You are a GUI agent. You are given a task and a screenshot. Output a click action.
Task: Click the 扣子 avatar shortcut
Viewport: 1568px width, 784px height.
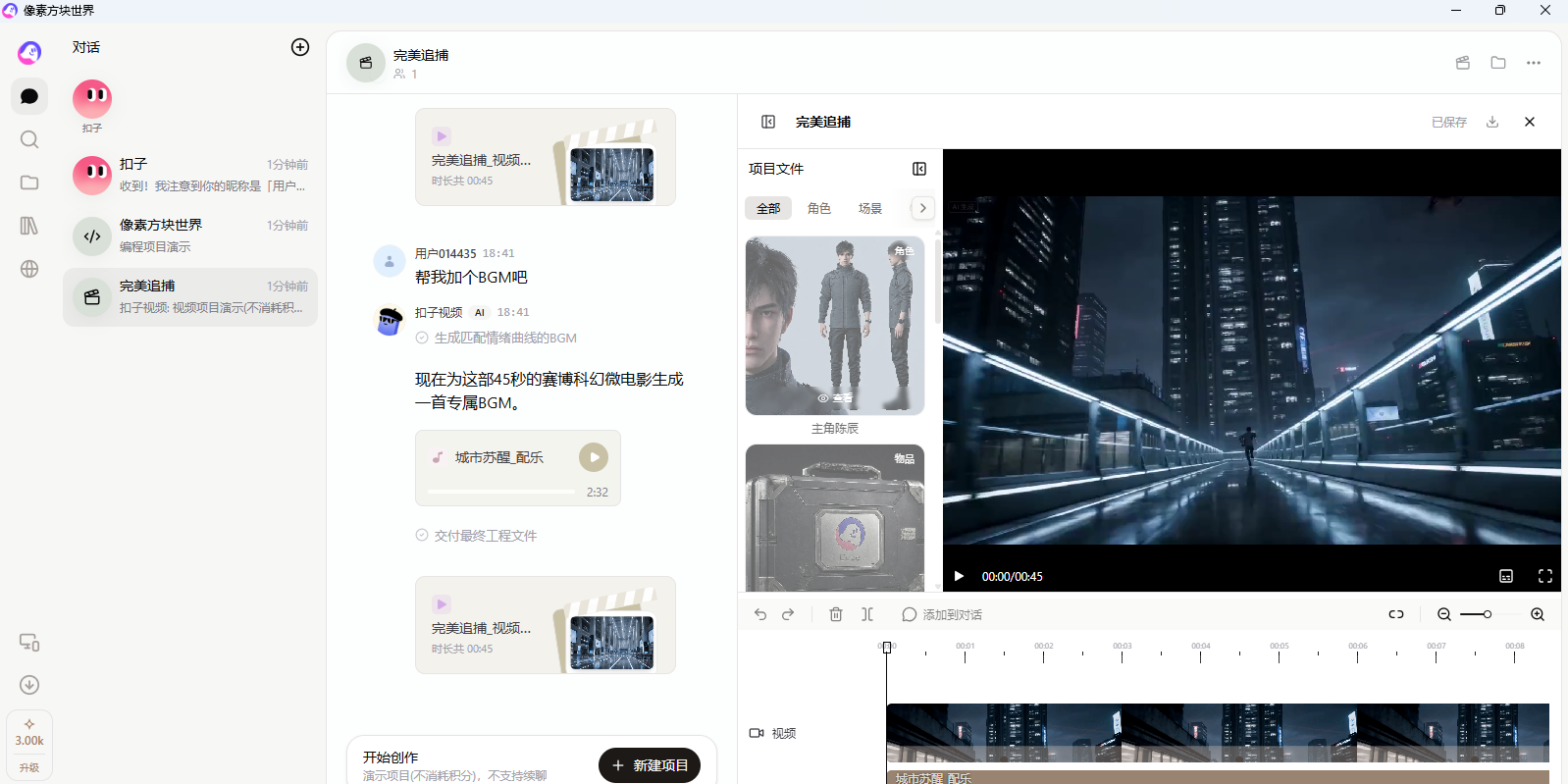pos(92,99)
